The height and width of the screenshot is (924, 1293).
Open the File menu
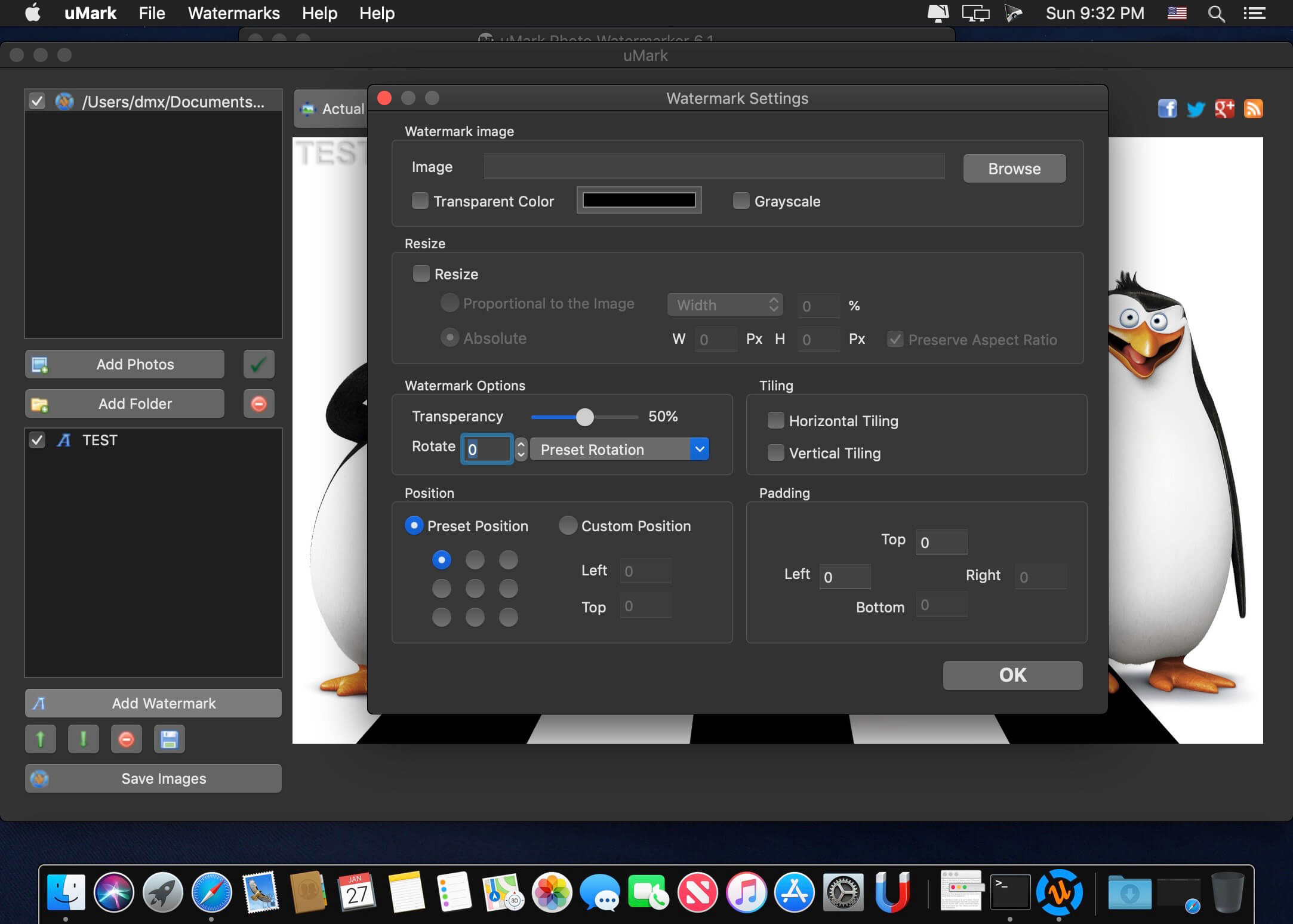pyautogui.click(x=152, y=13)
